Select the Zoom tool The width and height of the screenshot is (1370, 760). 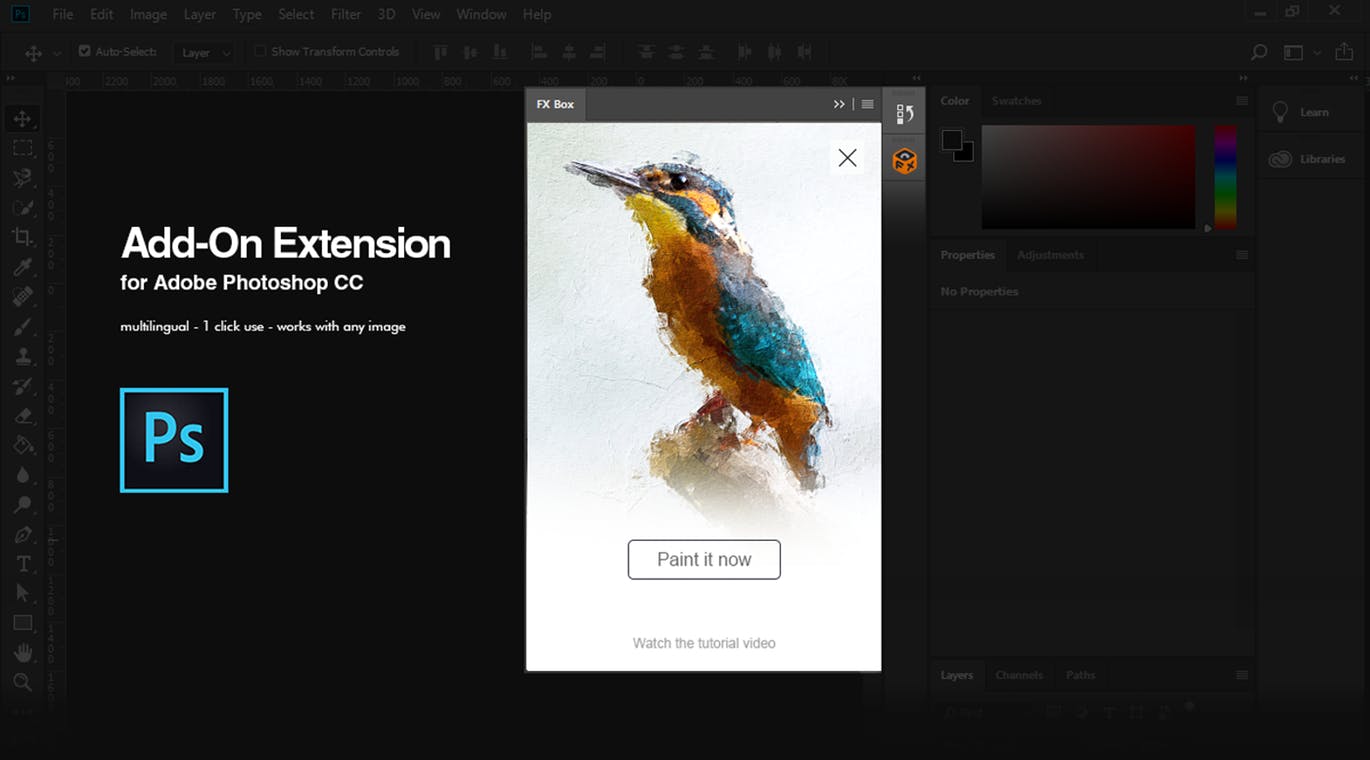pos(22,682)
